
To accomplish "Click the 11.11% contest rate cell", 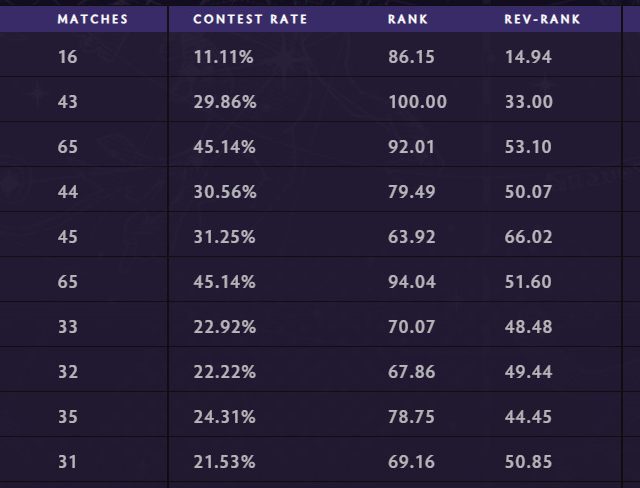I will click(x=224, y=57).
